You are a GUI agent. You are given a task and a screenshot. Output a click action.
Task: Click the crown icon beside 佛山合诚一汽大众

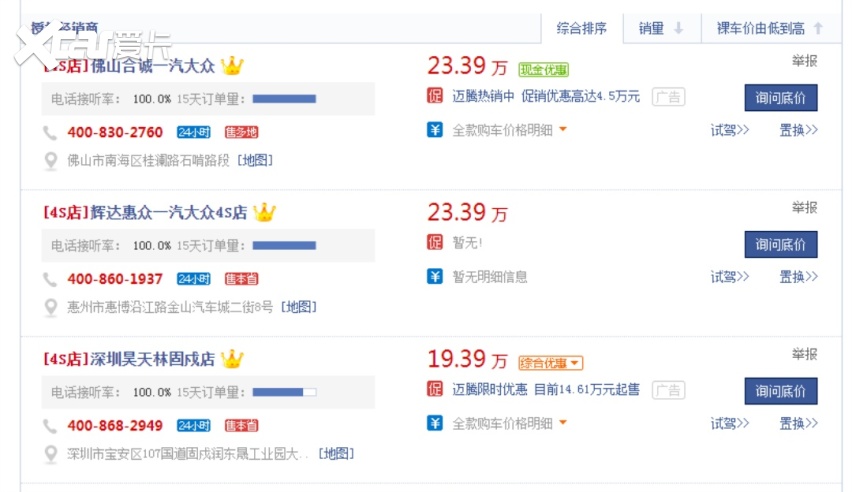click(x=232, y=66)
